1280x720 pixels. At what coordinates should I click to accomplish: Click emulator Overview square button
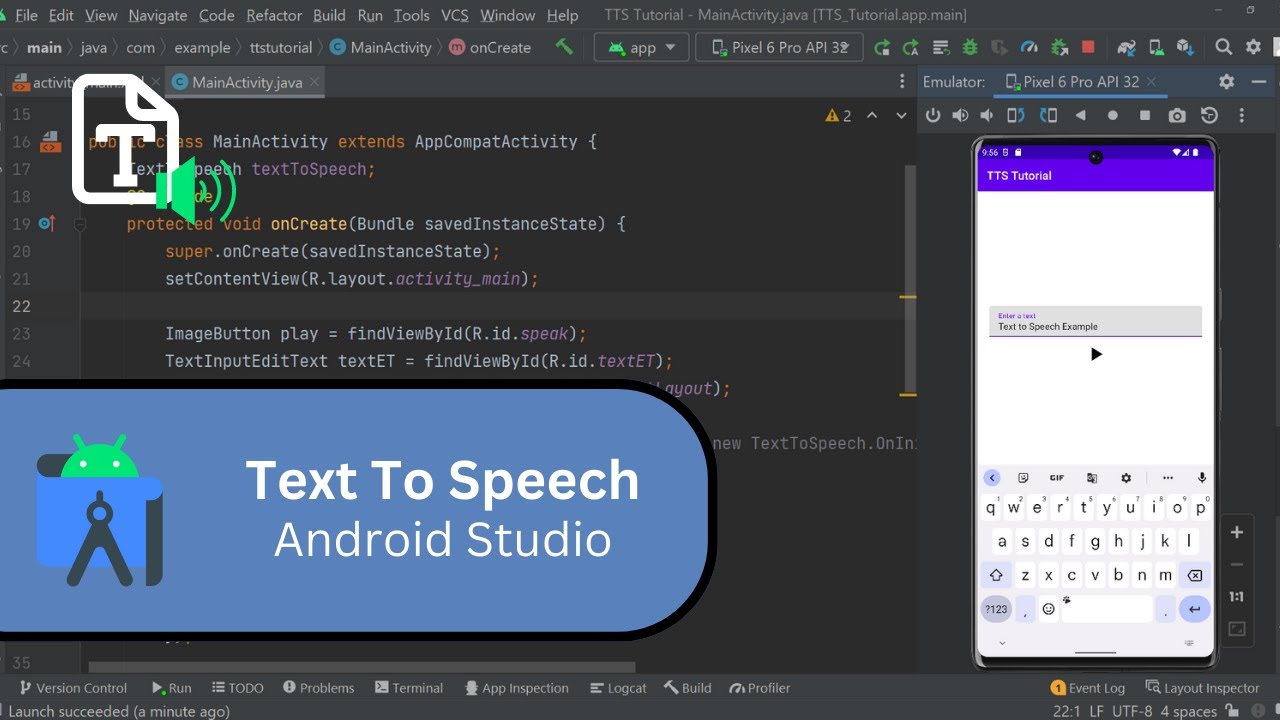[x=1144, y=115]
